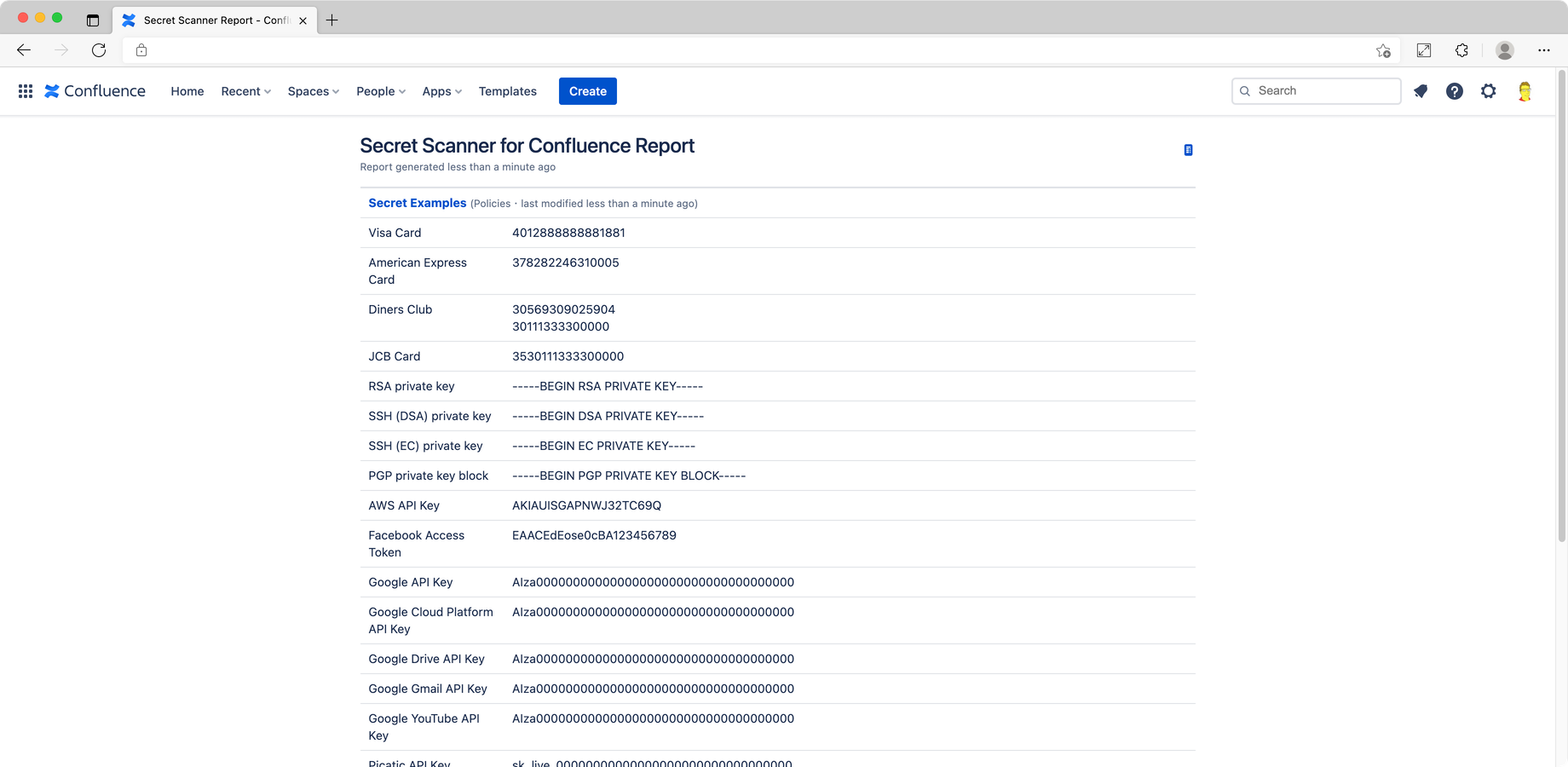1568x767 pixels.
Task: Select AWS key AKIAUISGAPNWJ32TC69Q
Action: pyautogui.click(x=587, y=505)
